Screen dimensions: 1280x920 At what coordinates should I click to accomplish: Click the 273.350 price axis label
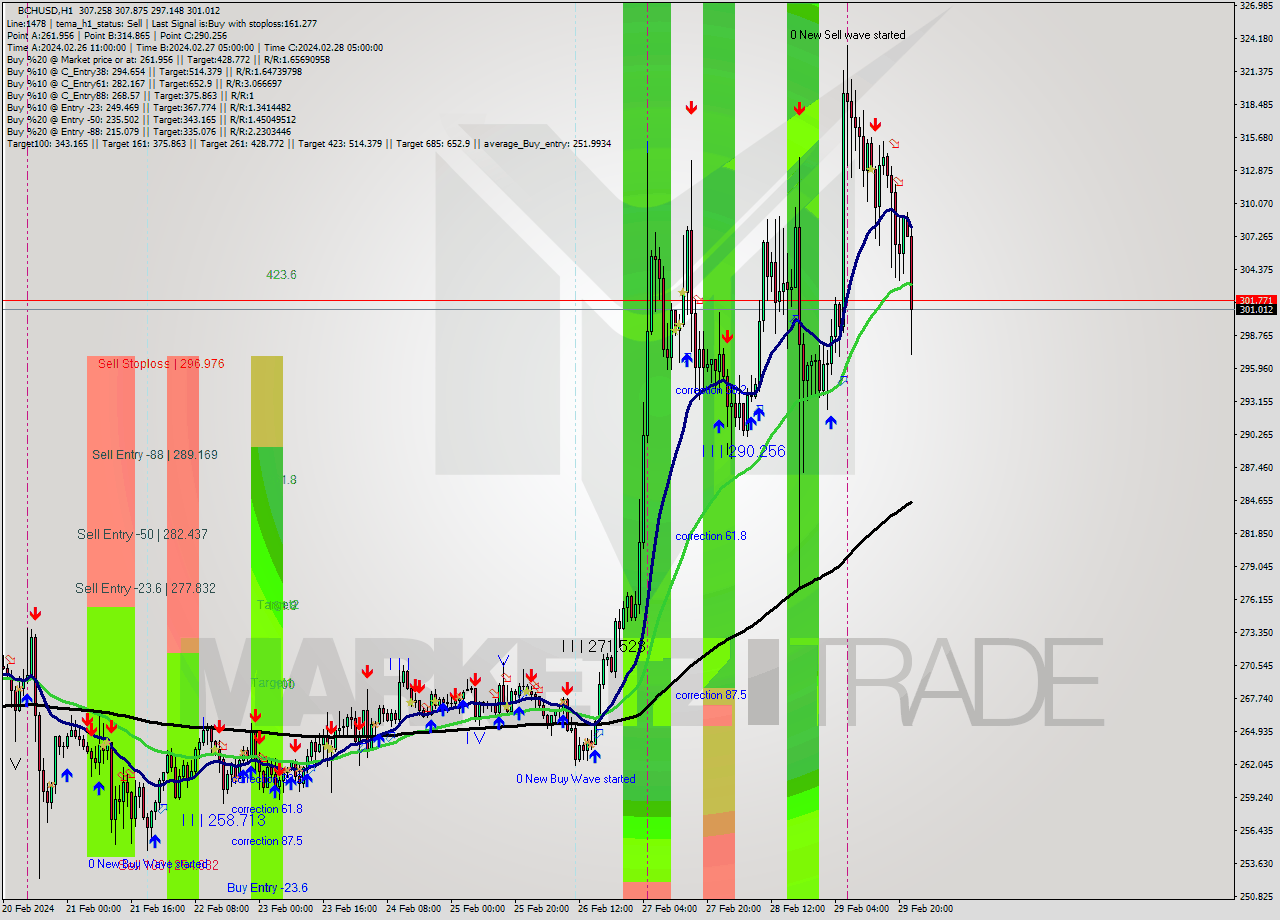[1256, 633]
